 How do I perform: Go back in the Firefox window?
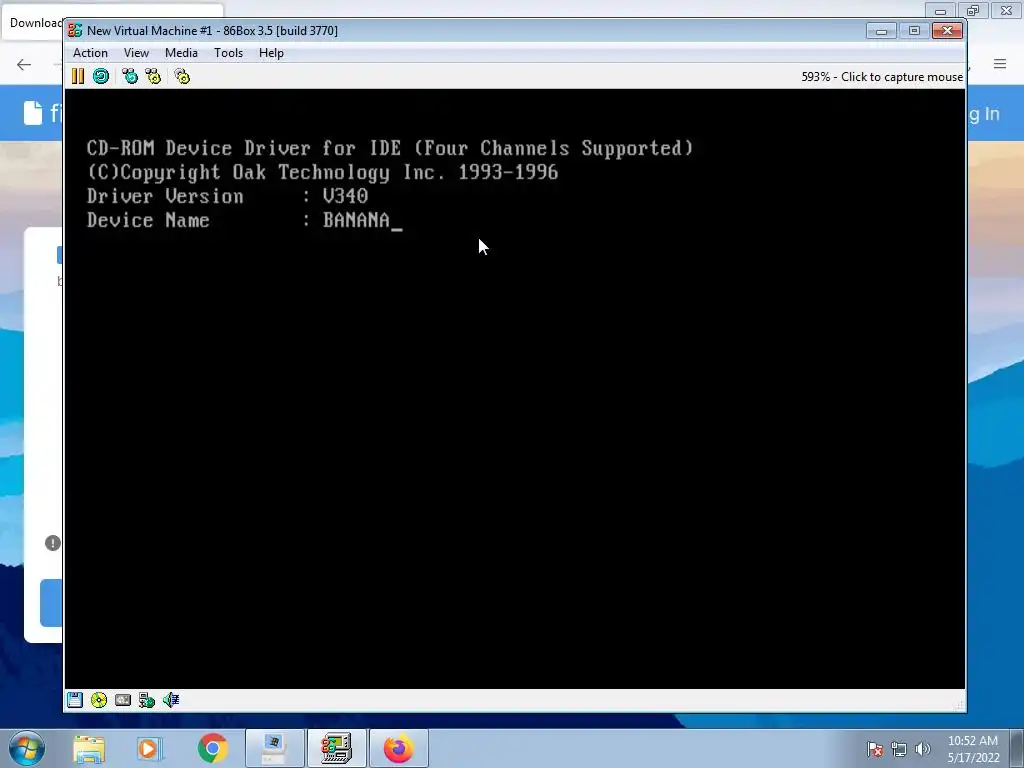pos(24,64)
